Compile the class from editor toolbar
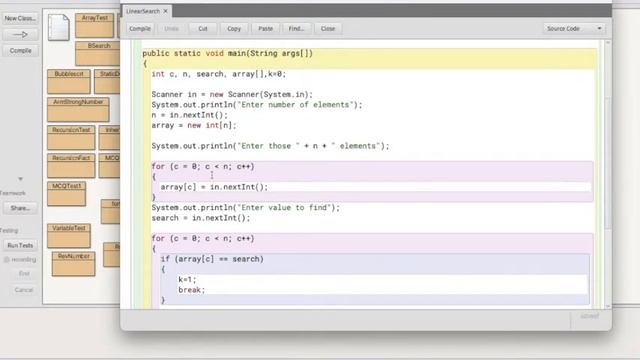The height and width of the screenshot is (360, 640). pyautogui.click(x=140, y=29)
